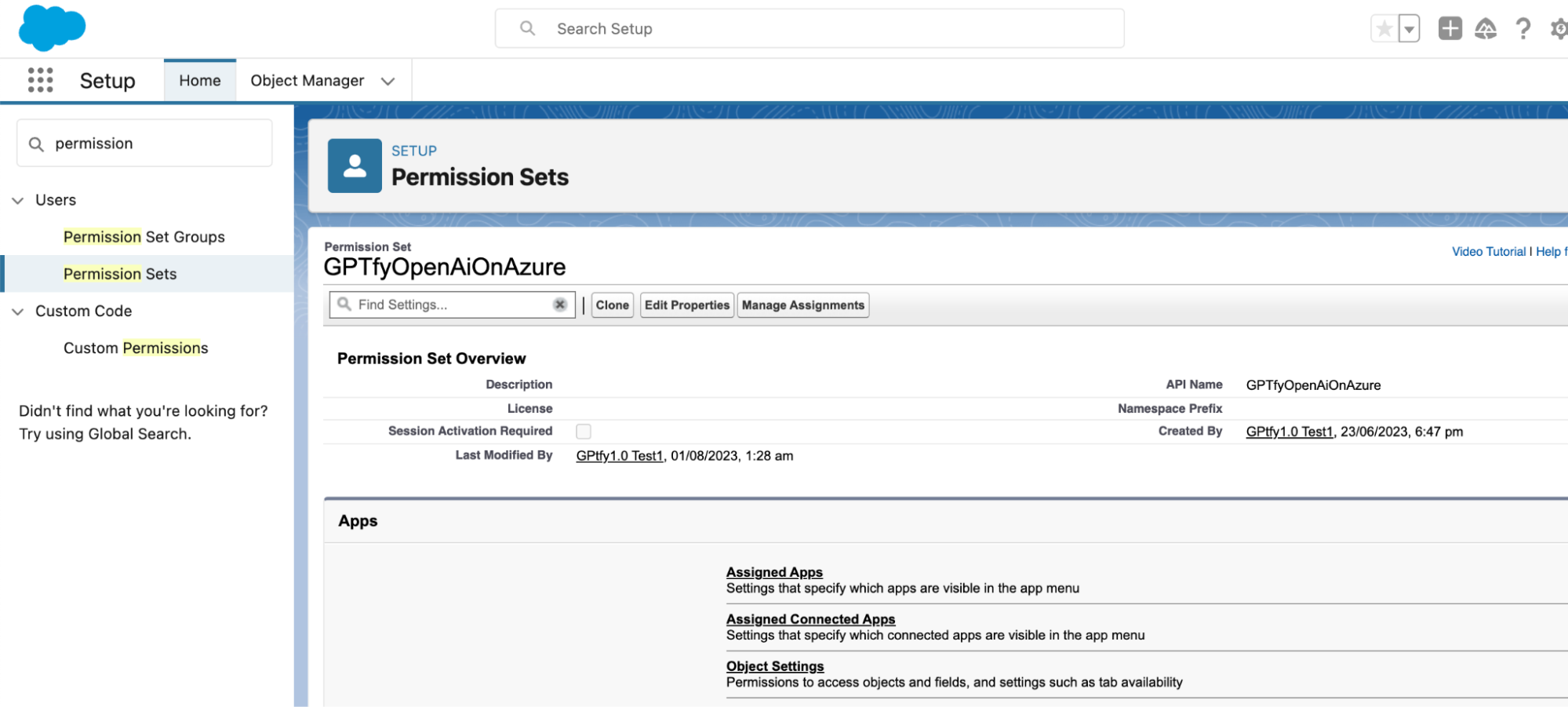Open the help question mark icon
Screen dimensions: 1568x707
(1523, 29)
